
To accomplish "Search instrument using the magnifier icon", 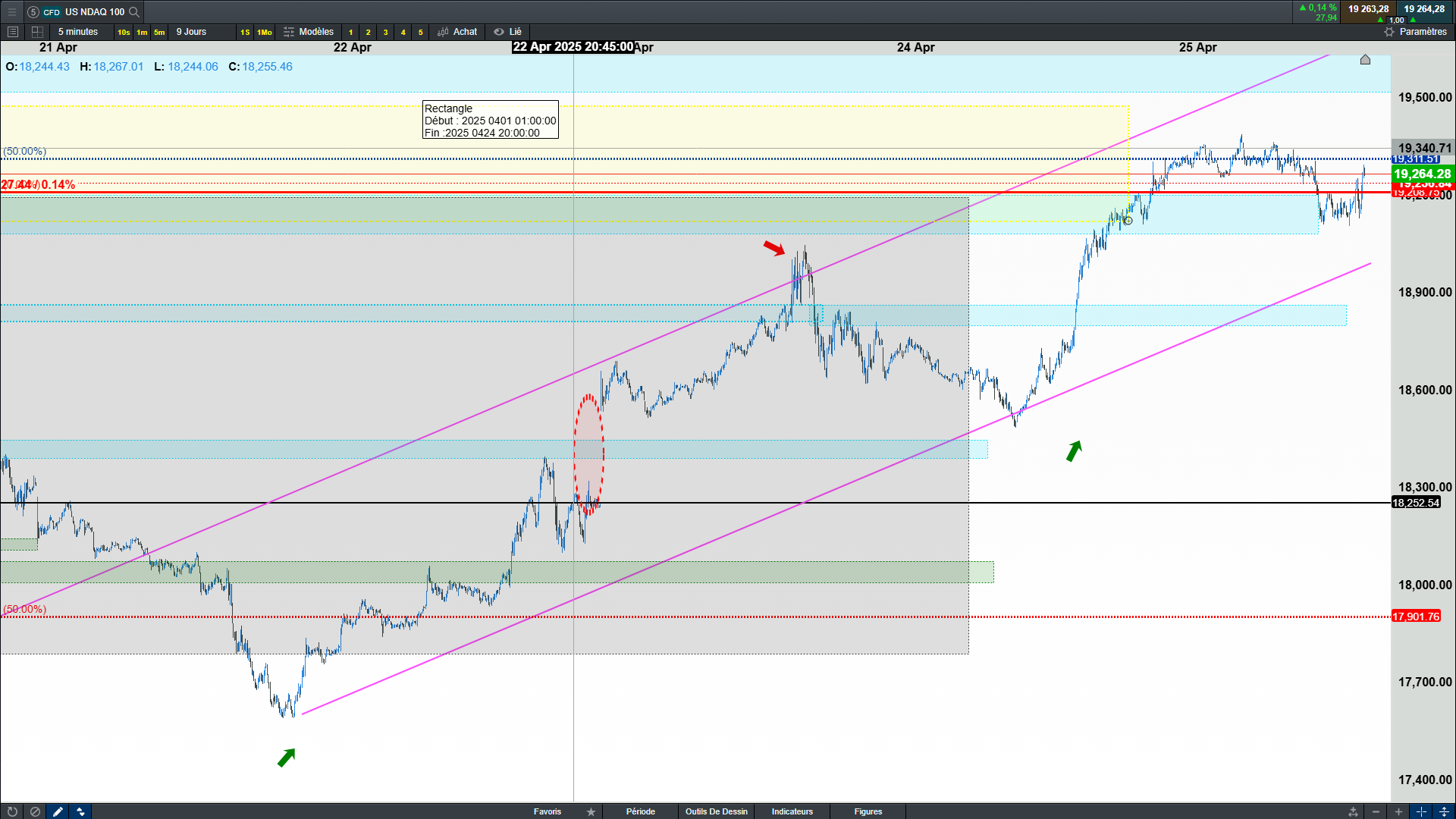I will pyautogui.click(x=134, y=11).
